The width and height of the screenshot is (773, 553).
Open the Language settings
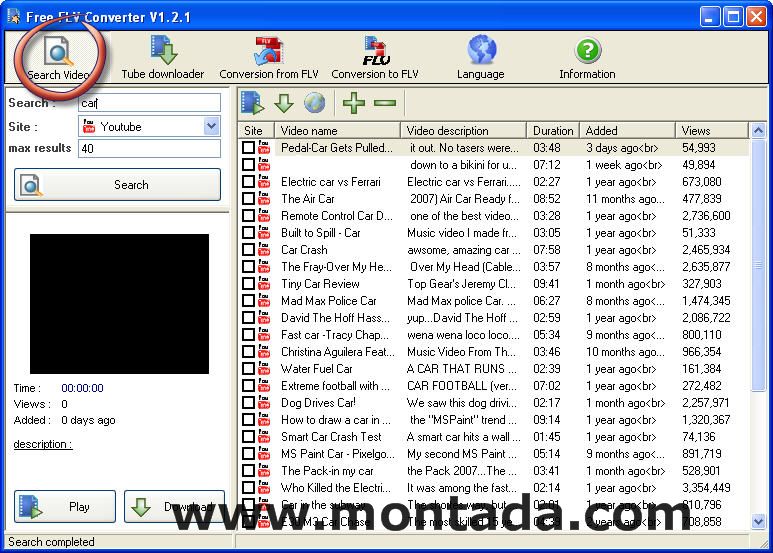481,58
